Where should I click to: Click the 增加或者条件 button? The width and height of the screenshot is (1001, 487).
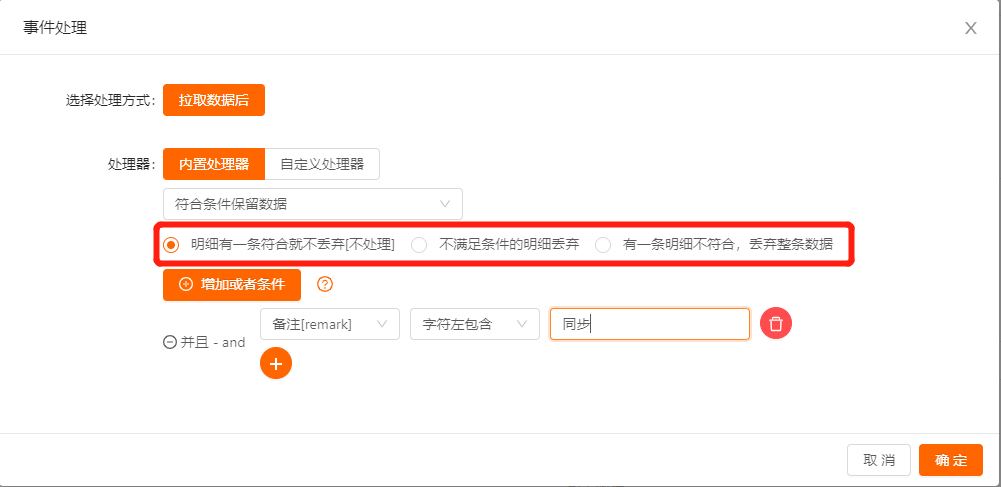(x=232, y=284)
